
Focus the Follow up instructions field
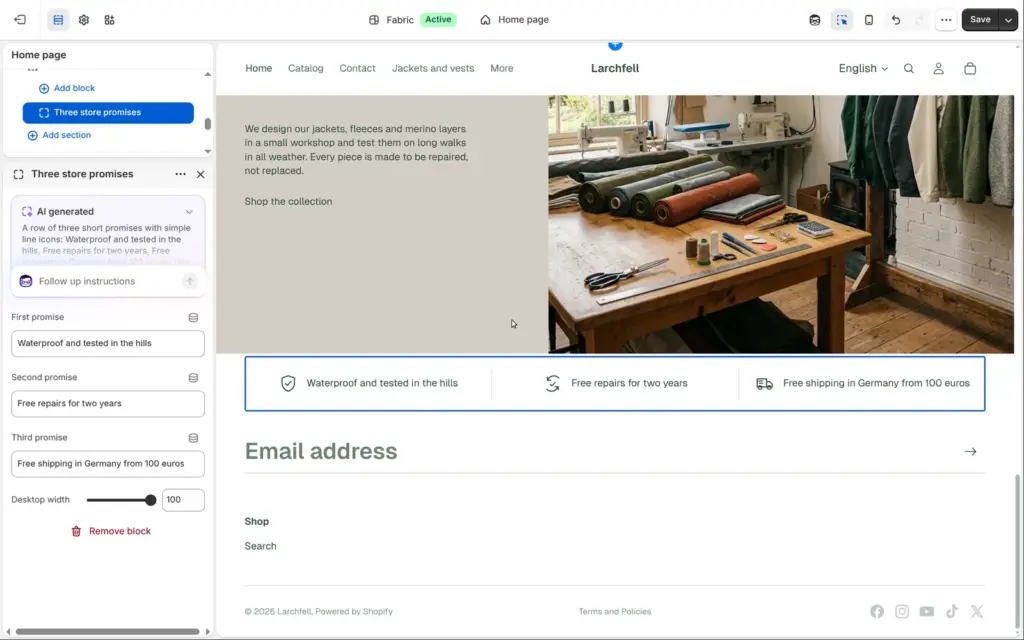(x=108, y=281)
